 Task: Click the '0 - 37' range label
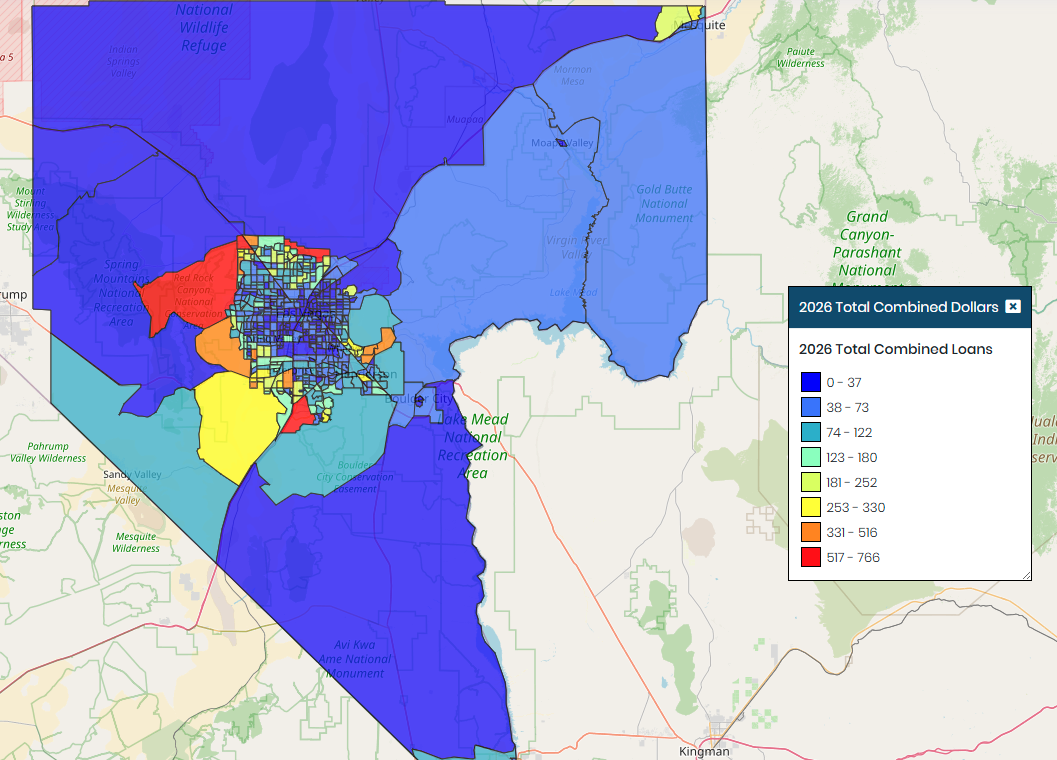click(x=844, y=382)
